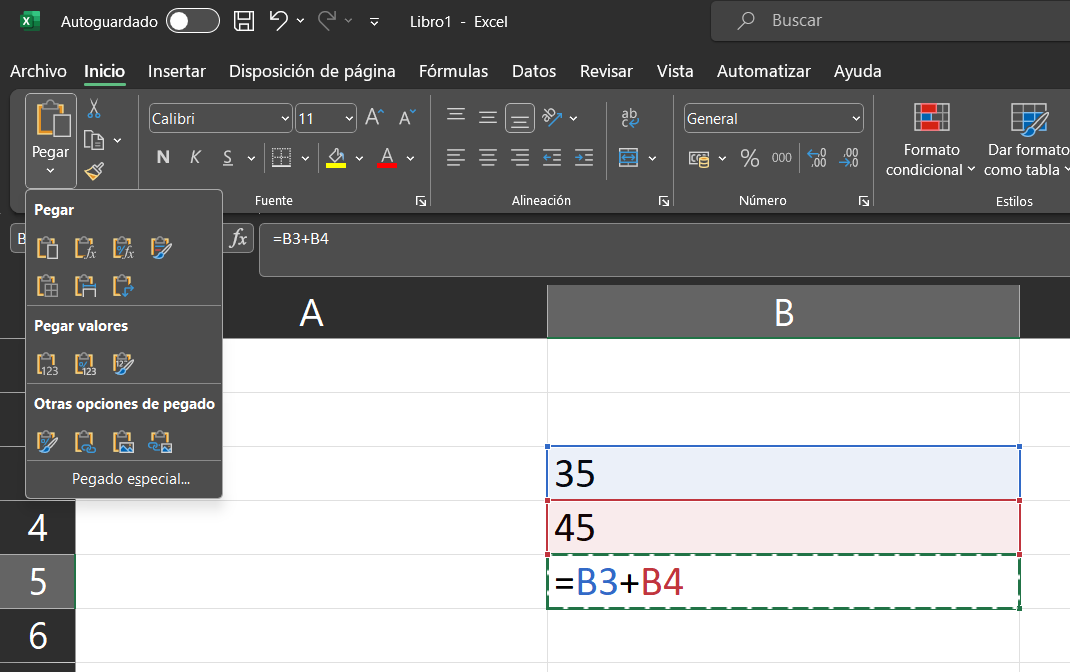Click the Undo arrow icon

[278, 21]
